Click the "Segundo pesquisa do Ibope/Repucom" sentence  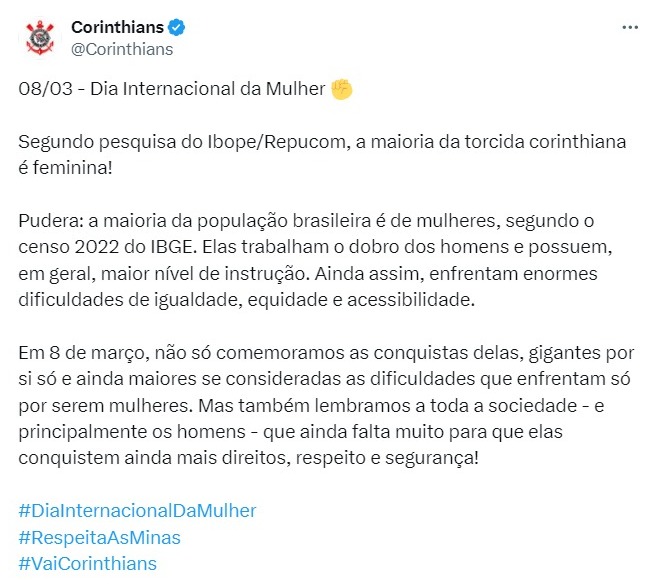tap(180, 141)
